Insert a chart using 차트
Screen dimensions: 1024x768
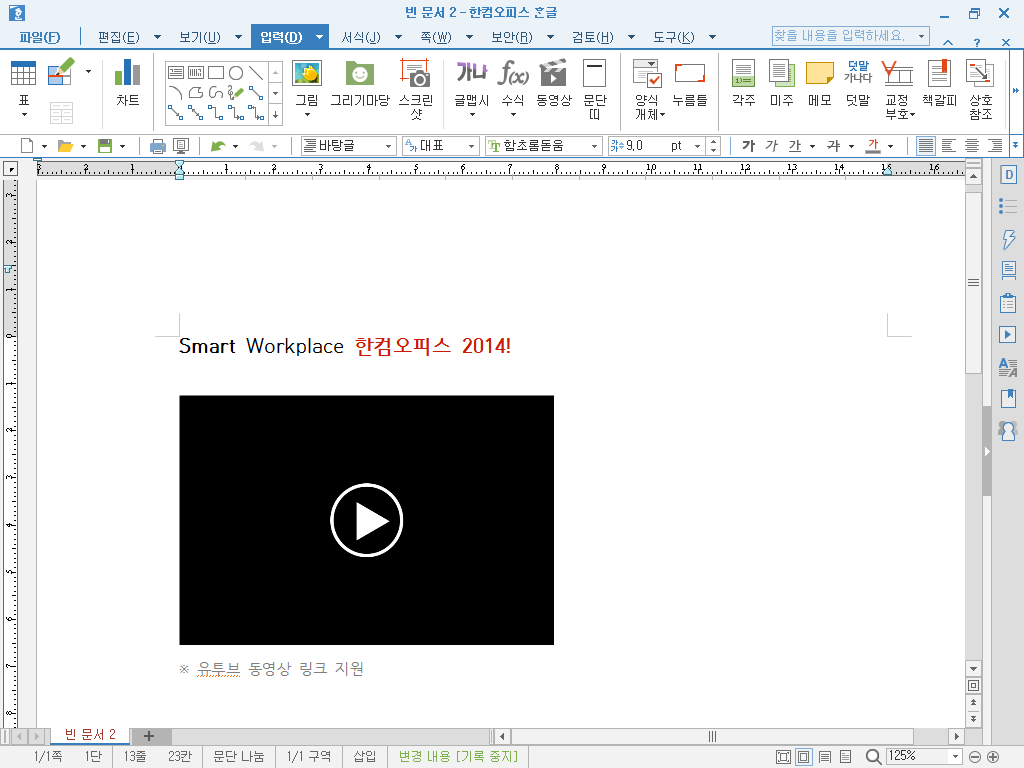coord(127,82)
